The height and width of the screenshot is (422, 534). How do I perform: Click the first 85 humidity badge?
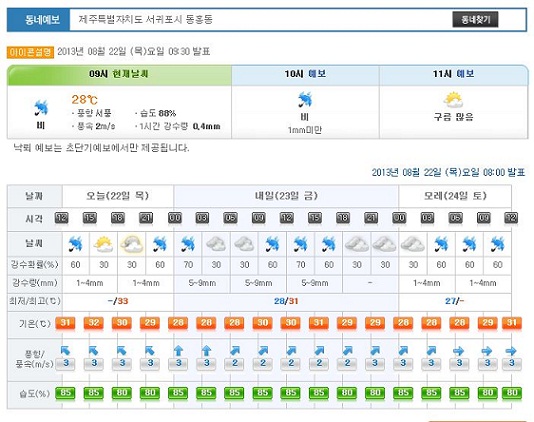click(x=65, y=393)
